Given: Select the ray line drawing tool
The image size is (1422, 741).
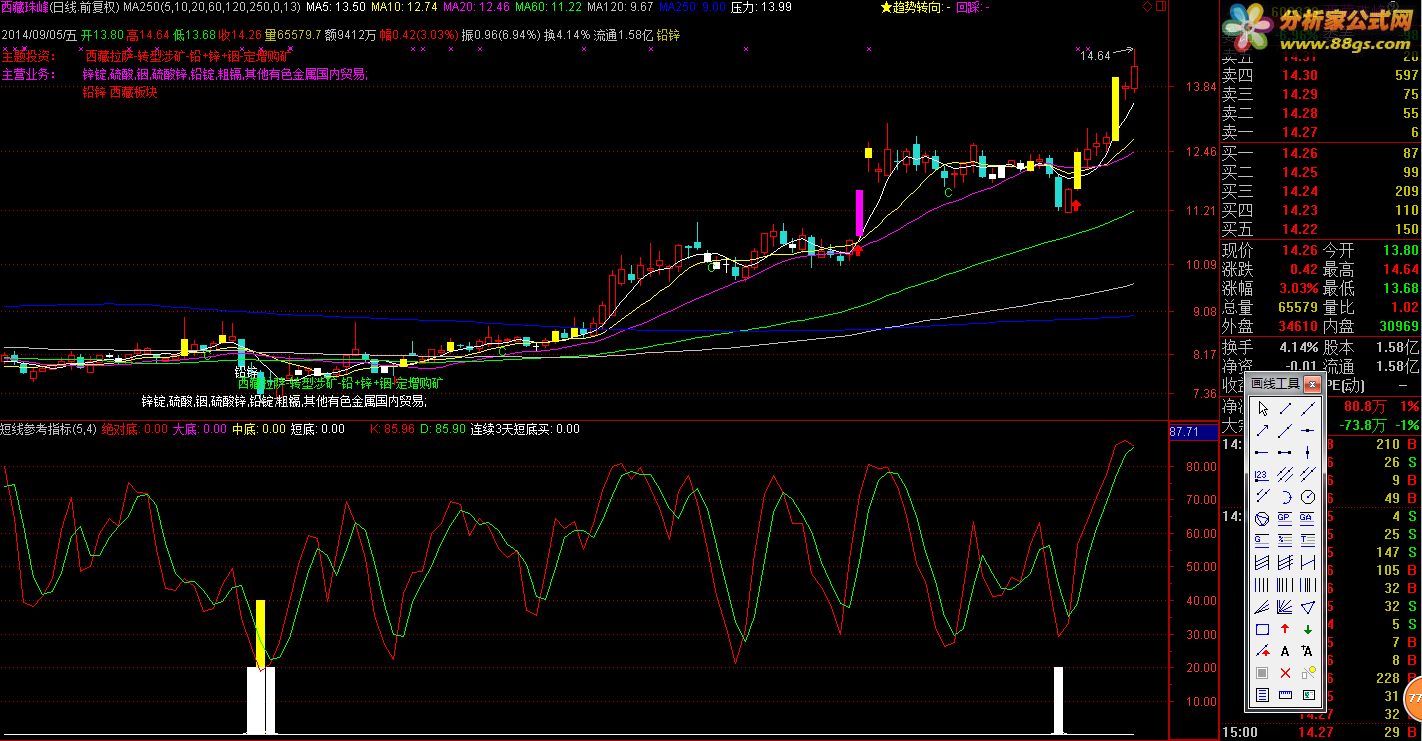Looking at the screenshot, I should [1285, 430].
